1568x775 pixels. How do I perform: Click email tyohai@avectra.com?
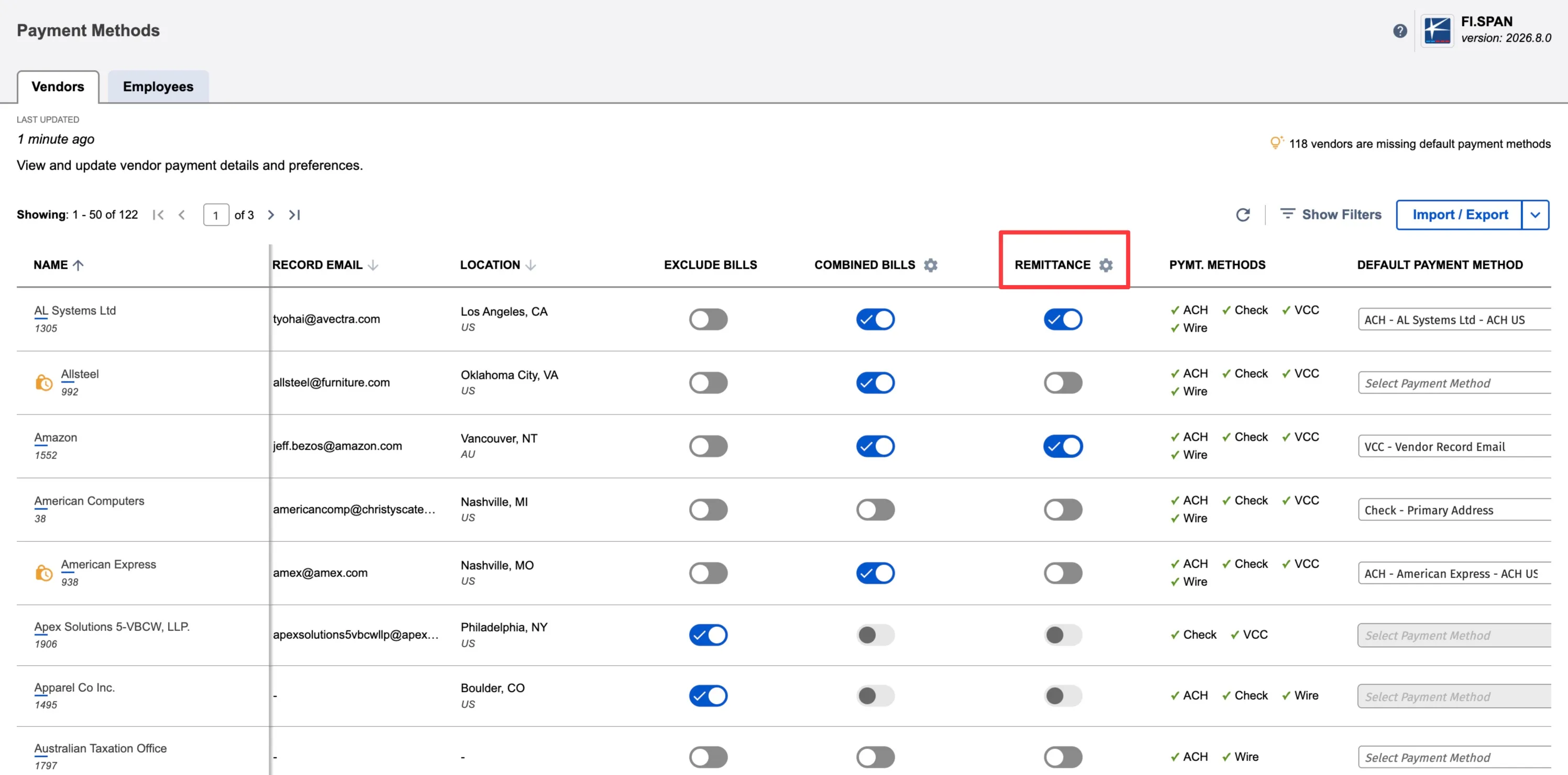pyautogui.click(x=326, y=319)
